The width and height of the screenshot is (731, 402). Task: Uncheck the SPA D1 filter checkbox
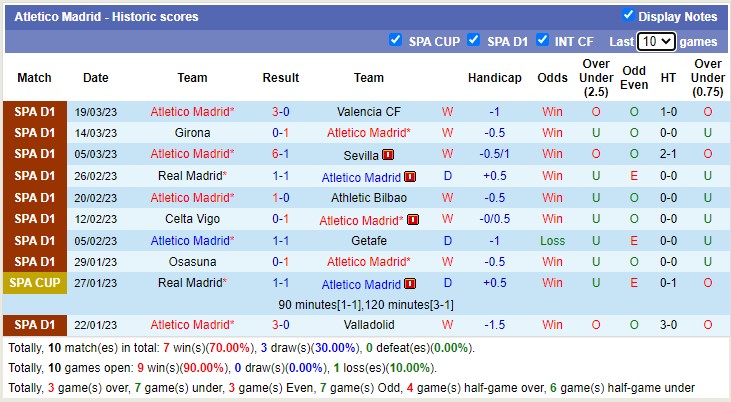click(474, 41)
